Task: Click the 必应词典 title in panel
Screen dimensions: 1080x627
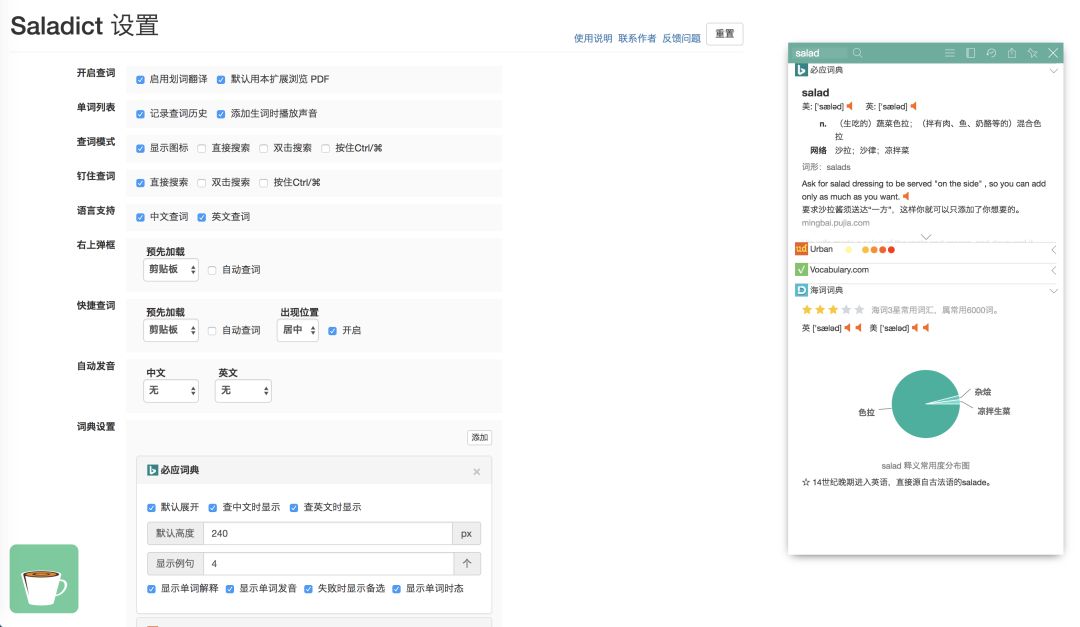Action: point(826,70)
